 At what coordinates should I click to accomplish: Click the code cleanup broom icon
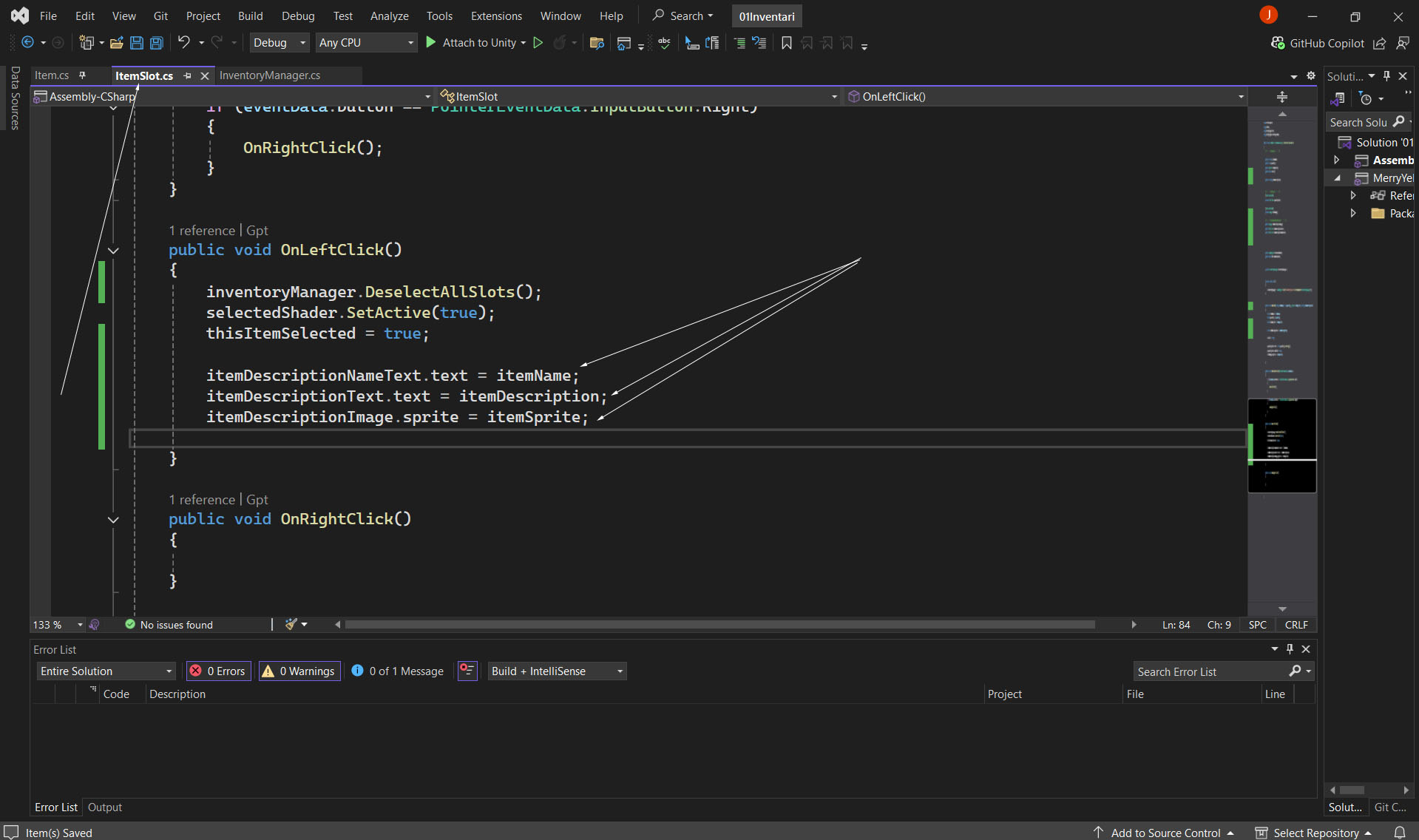[x=291, y=625]
